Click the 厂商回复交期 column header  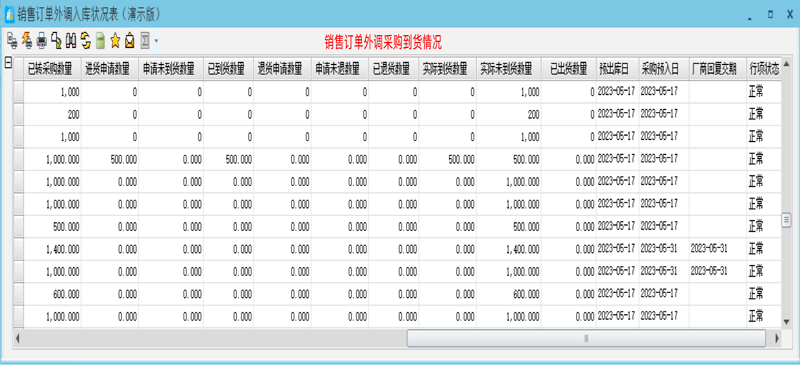[x=717, y=69]
